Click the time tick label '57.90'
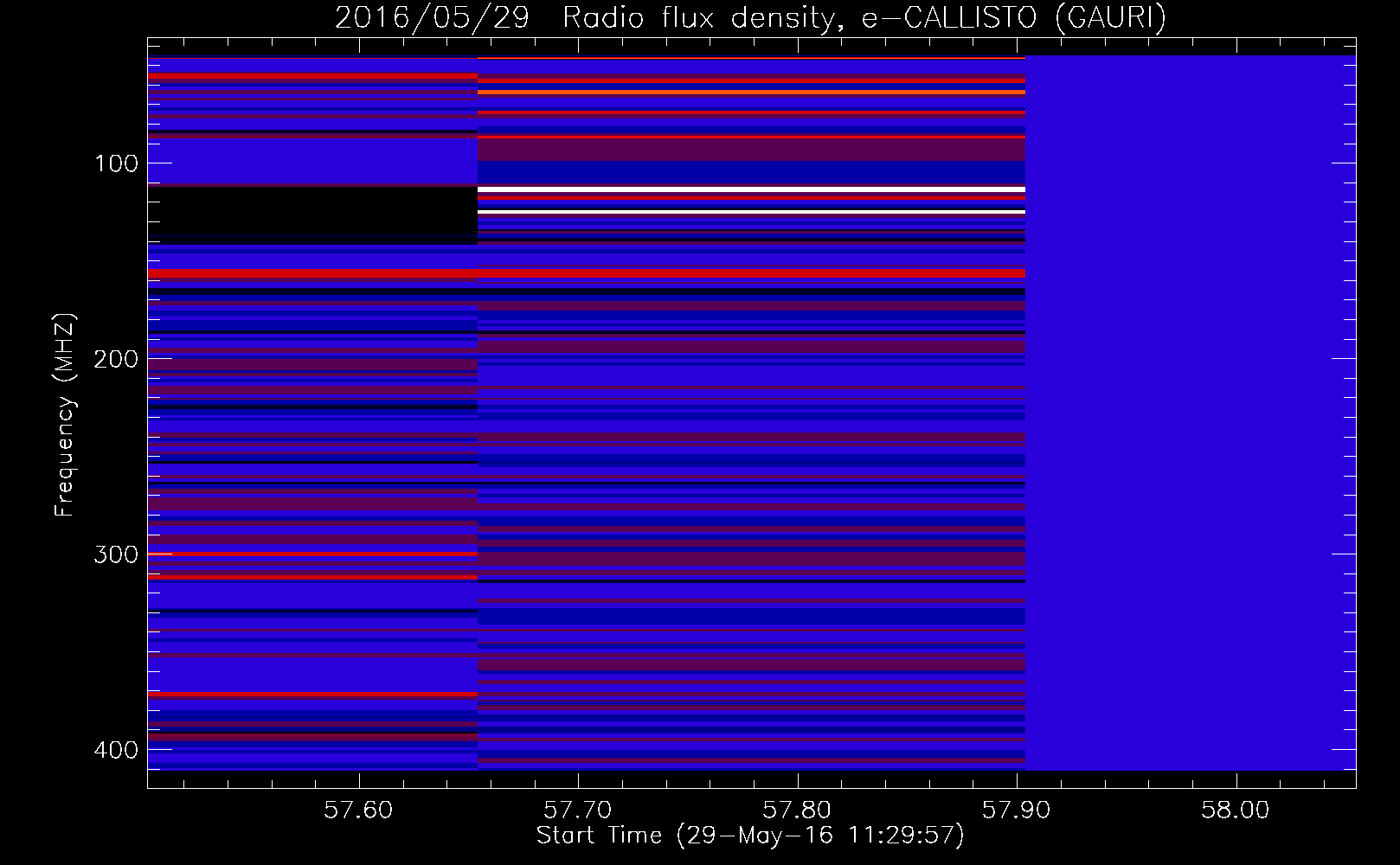This screenshot has width=1400, height=865. coord(1016,810)
